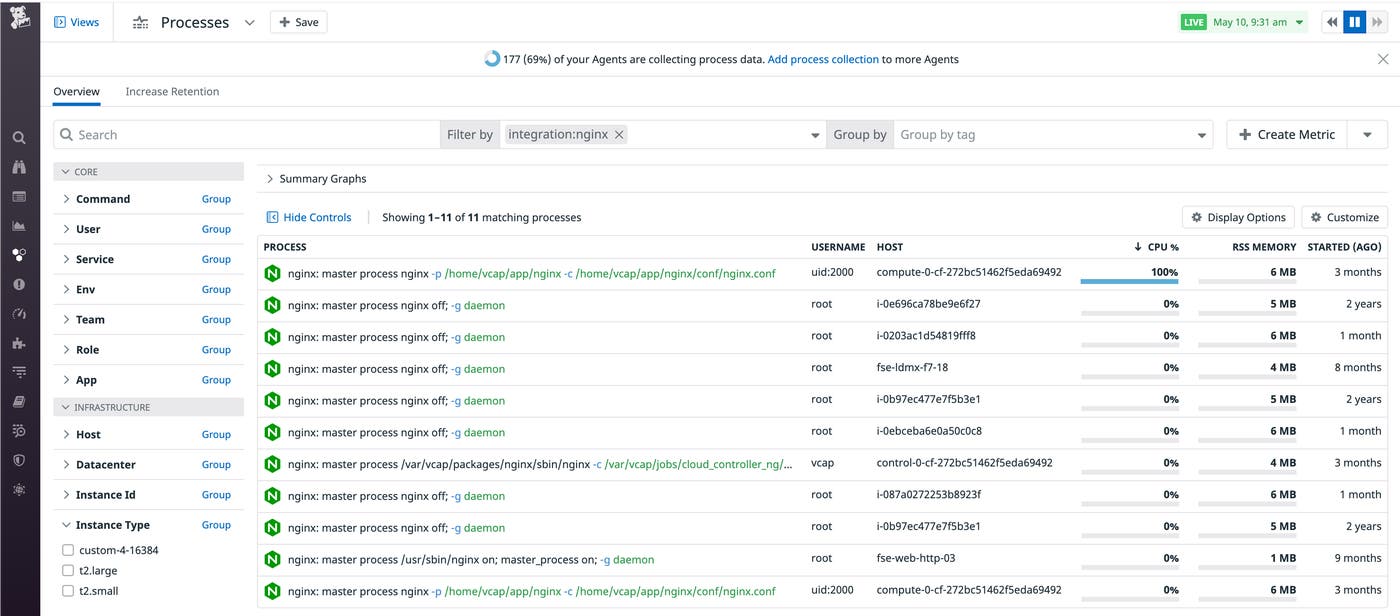Check the custom-4-16384 instance type filter

68,549
